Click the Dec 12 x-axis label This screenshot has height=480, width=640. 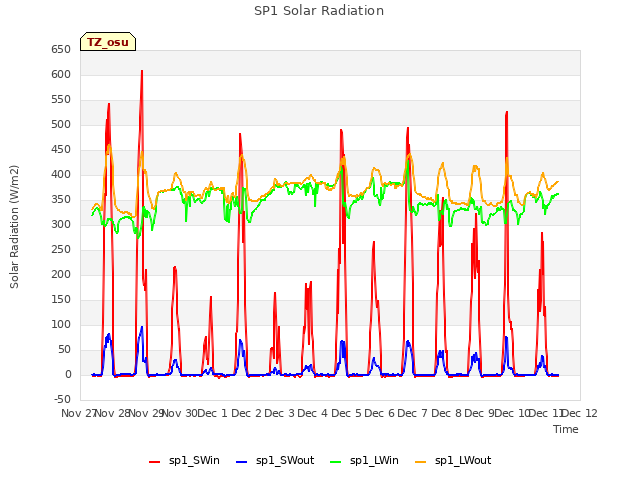580,413
